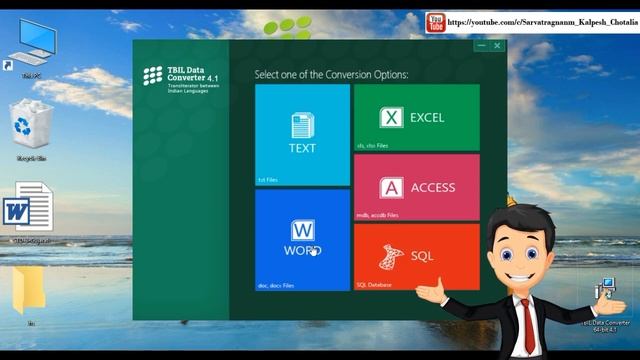The height and width of the screenshot is (360, 640).
Task: Click 'Transliterator between Indian Languages' subtitle
Action: click(193, 89)
